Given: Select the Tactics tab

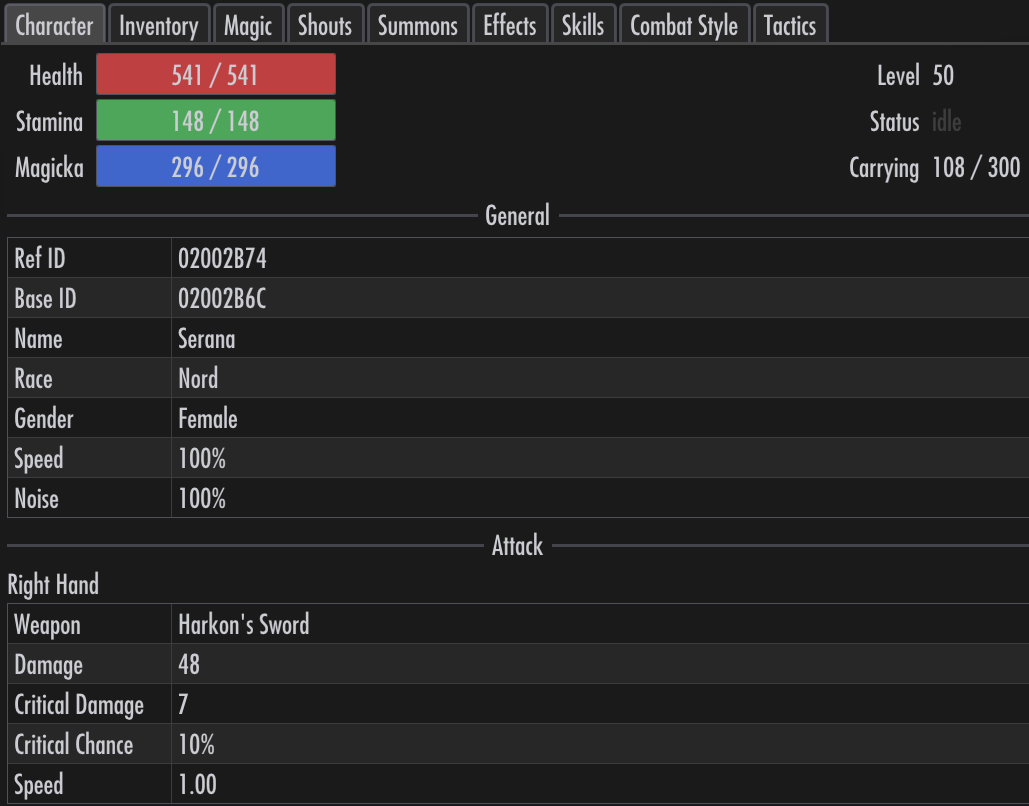Looking at the screenshot, I should (x=790, y=24).
